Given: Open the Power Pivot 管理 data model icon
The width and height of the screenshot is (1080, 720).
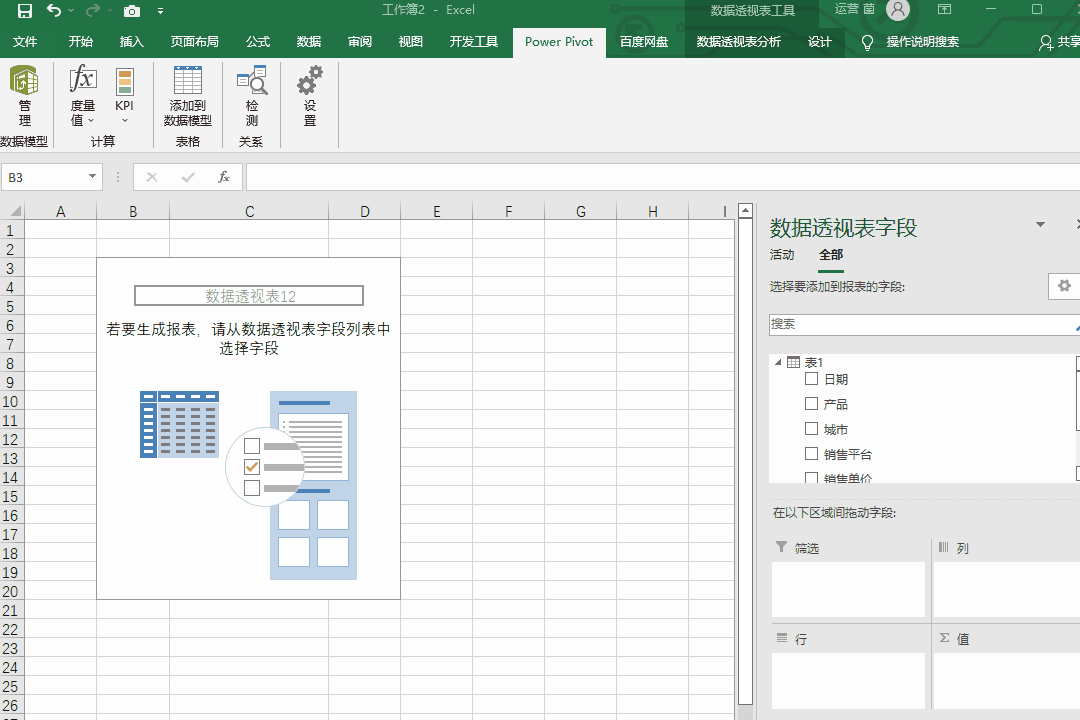Looking at the screenshot, I should [x=24, y=82].
